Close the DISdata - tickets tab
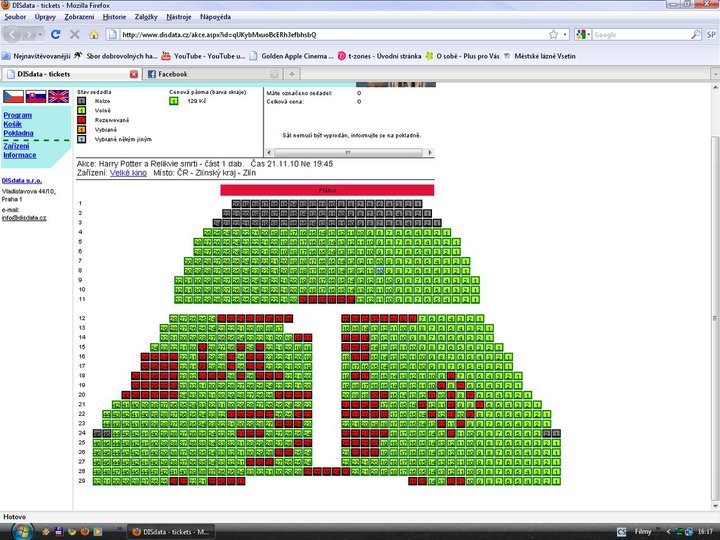The height and width of the screenshot is (540, 720). (134, 74)
